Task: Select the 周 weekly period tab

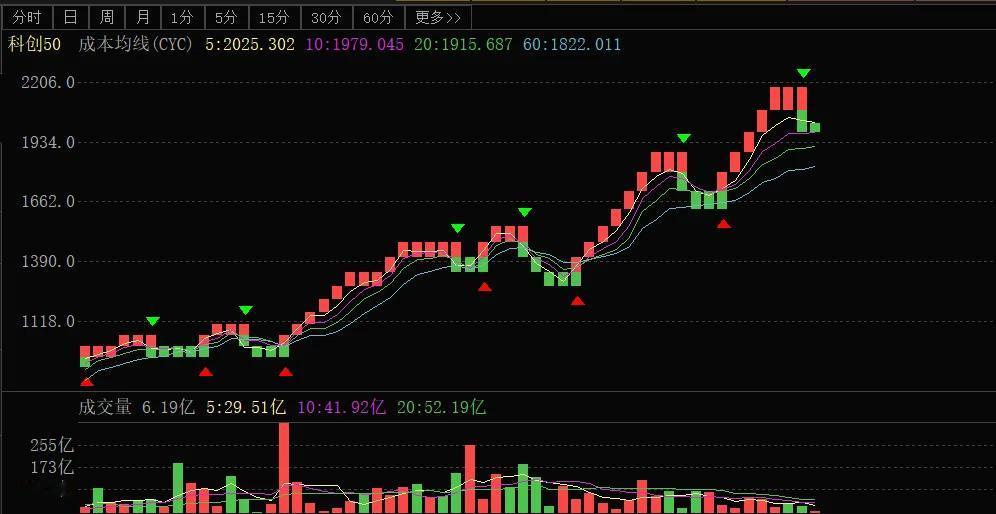Action: 107,17
